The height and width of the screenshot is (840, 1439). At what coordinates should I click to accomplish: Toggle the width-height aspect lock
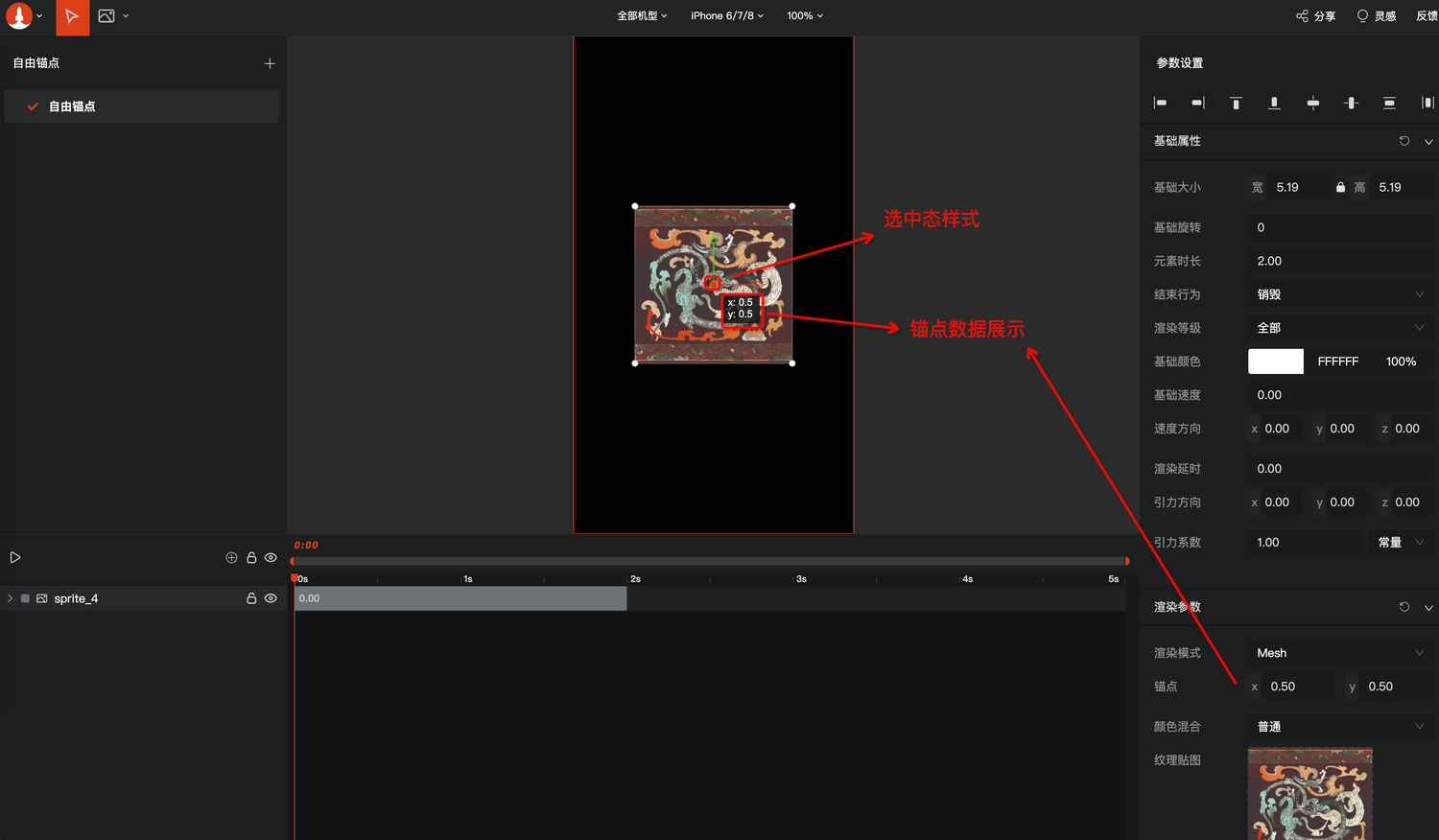(x=1340, y=187)
